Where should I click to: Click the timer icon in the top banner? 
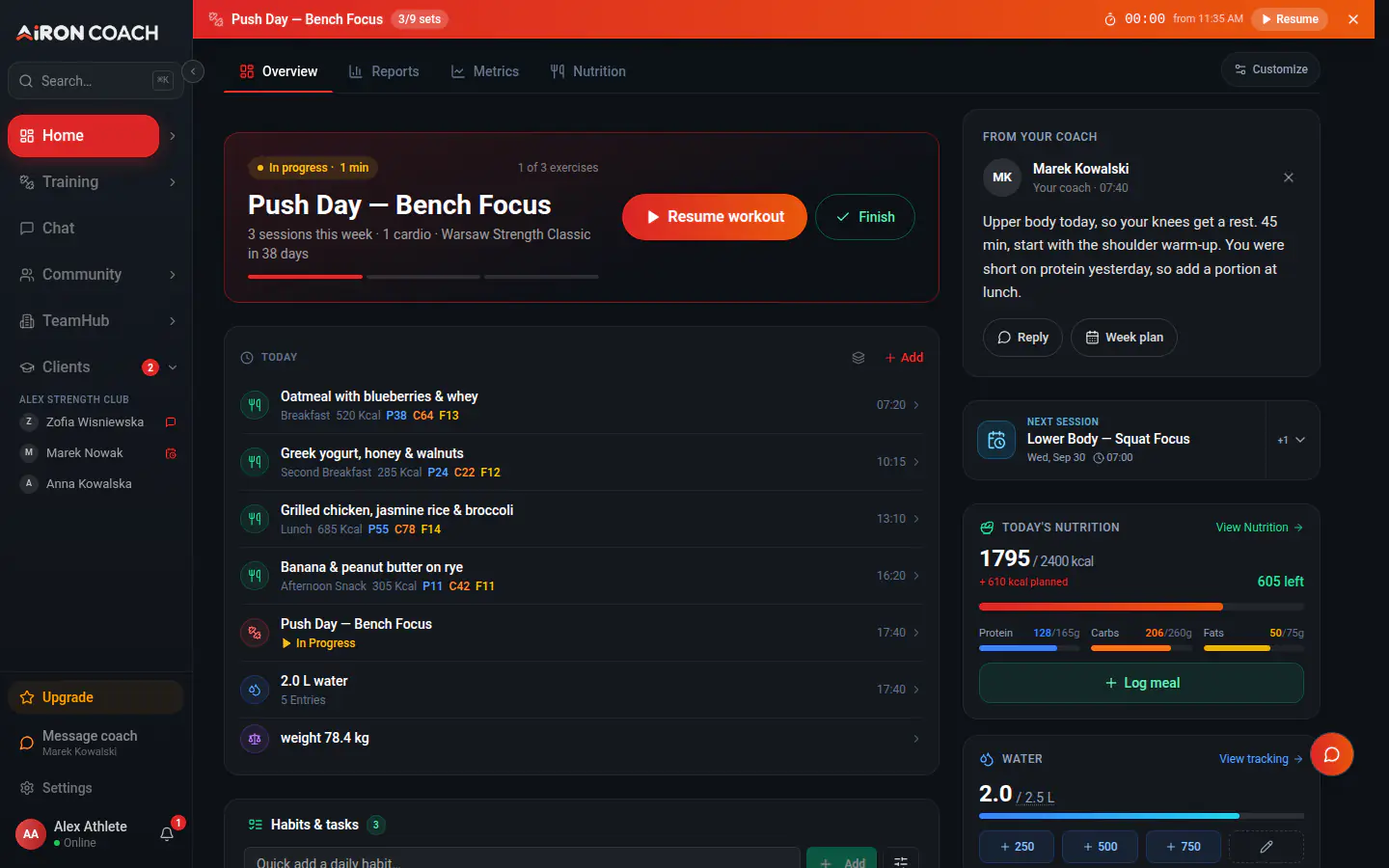coord(1109,19)
